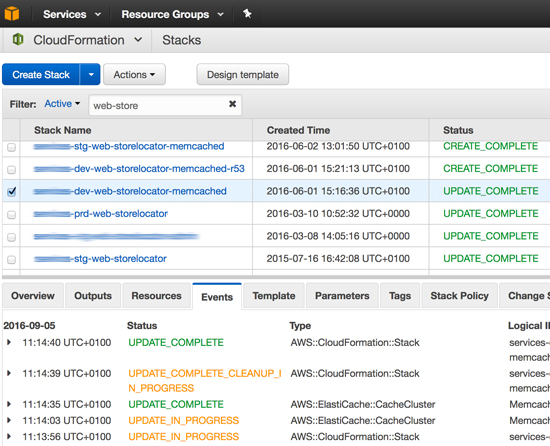Viewport: 550px width, 446px height.
Task: Switch to the Tags tab
Action: pos(400,296)
